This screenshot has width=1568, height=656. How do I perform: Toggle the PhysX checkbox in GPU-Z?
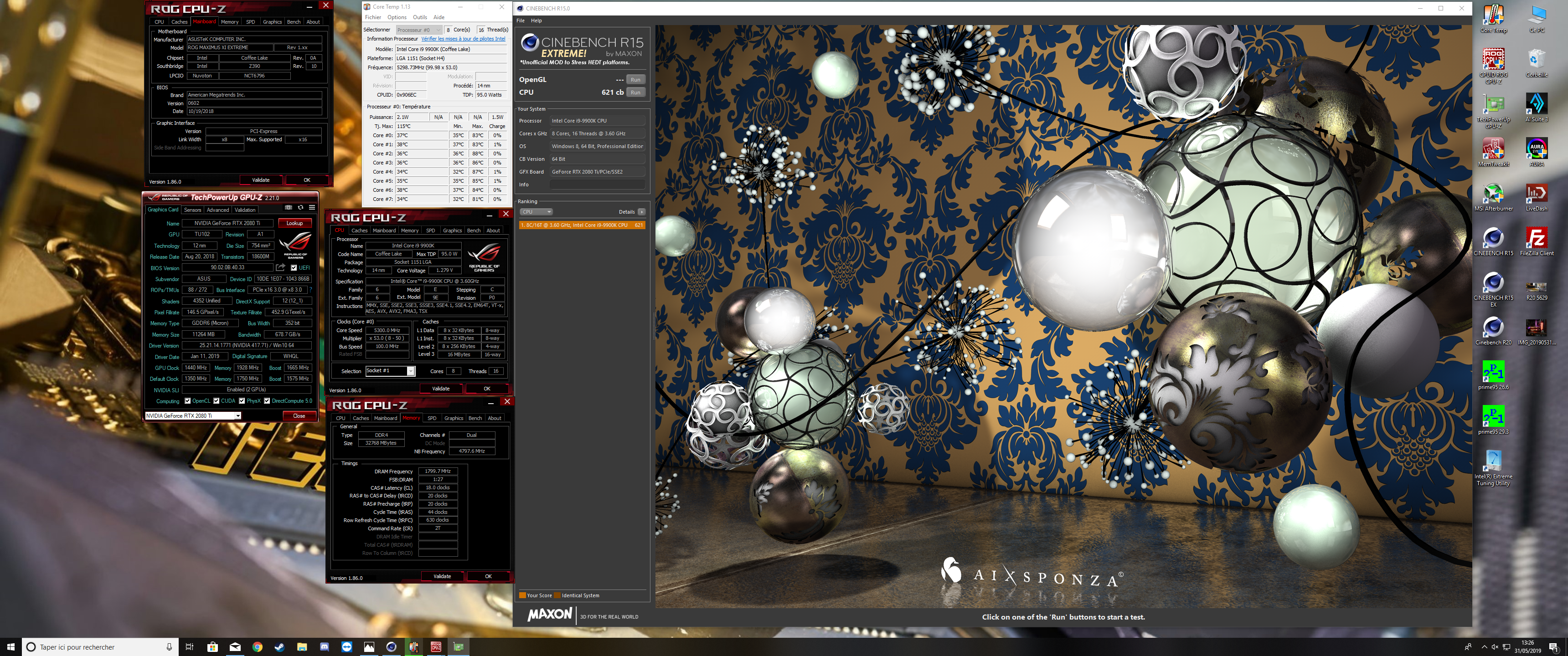coord(242,400)
